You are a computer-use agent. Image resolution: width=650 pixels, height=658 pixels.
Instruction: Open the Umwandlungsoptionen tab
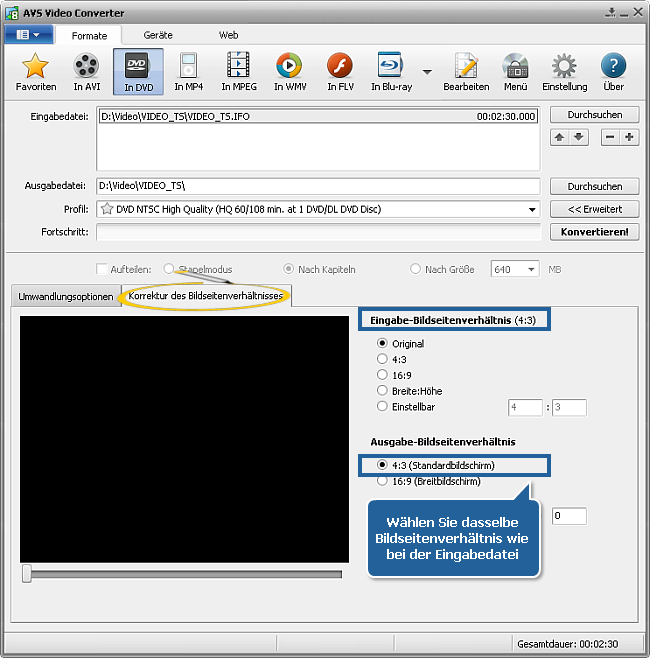(x=65, y=296)
